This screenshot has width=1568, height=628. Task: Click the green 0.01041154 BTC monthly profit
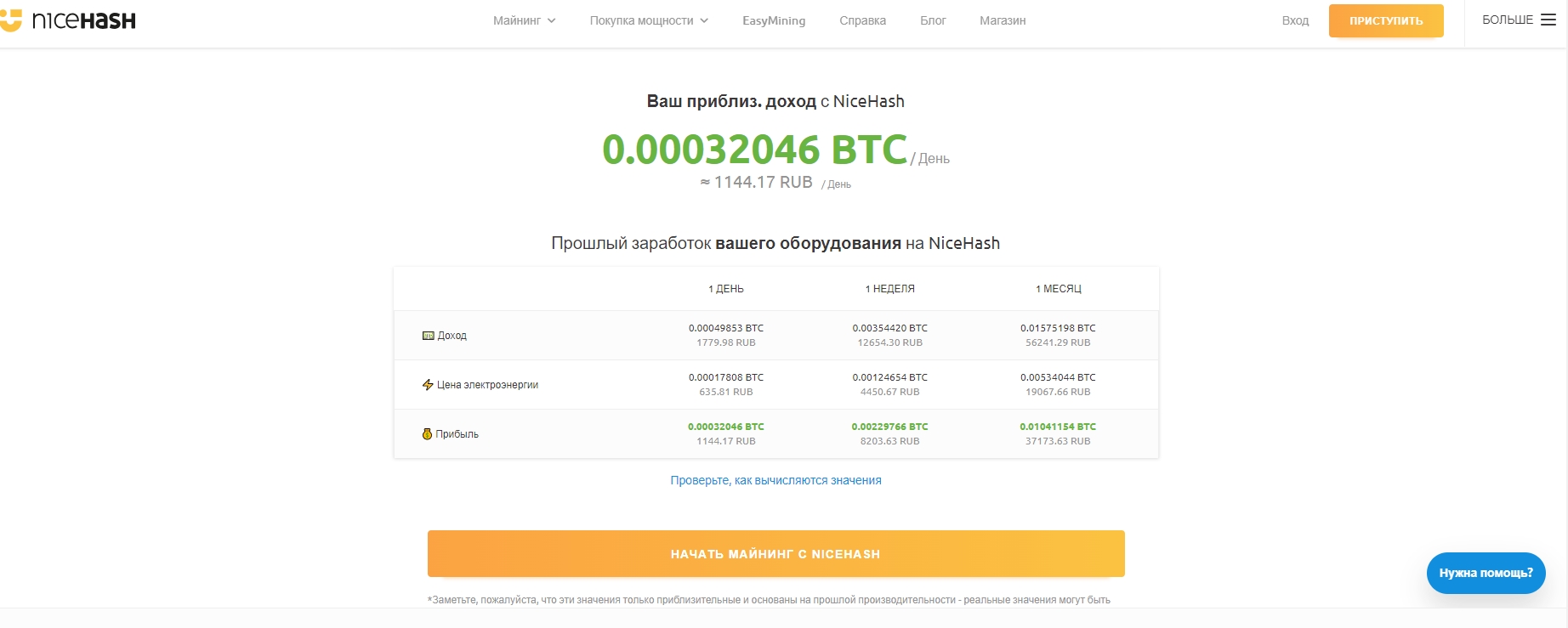point(1058,427)
